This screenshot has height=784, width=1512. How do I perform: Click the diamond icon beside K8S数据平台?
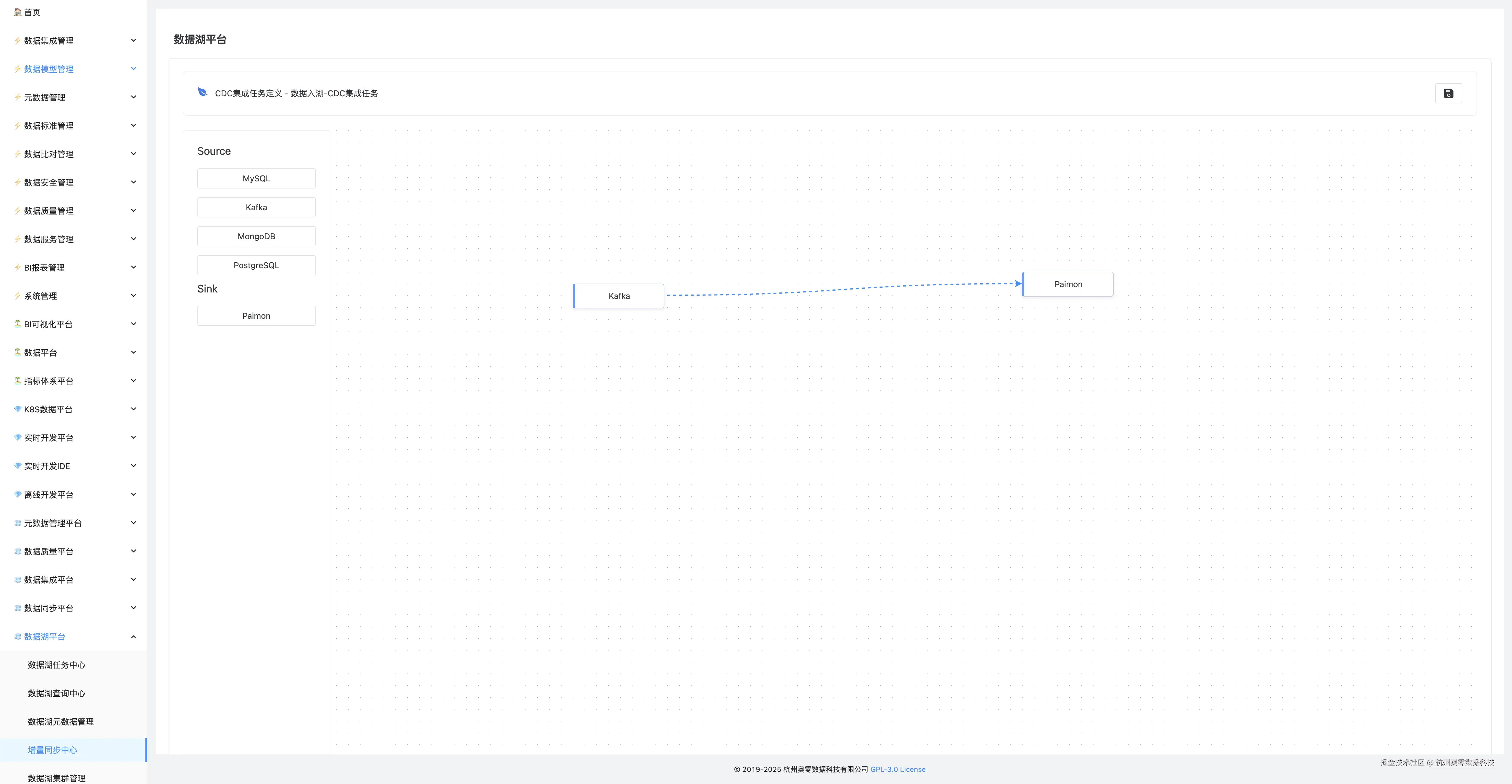[x=18, y=409]
